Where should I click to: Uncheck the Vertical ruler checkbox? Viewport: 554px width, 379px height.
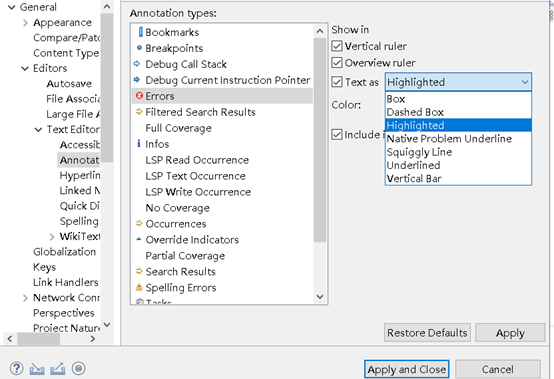337,46
